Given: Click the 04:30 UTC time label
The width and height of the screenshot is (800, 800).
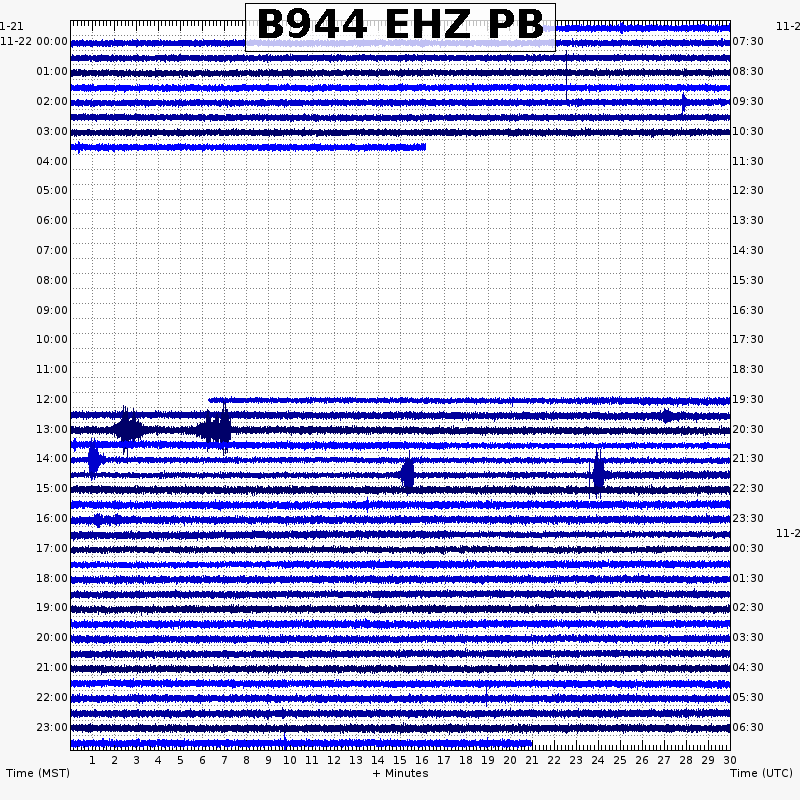Looking at the screenshot, I should pyautogui.click(x=748, y=667).
